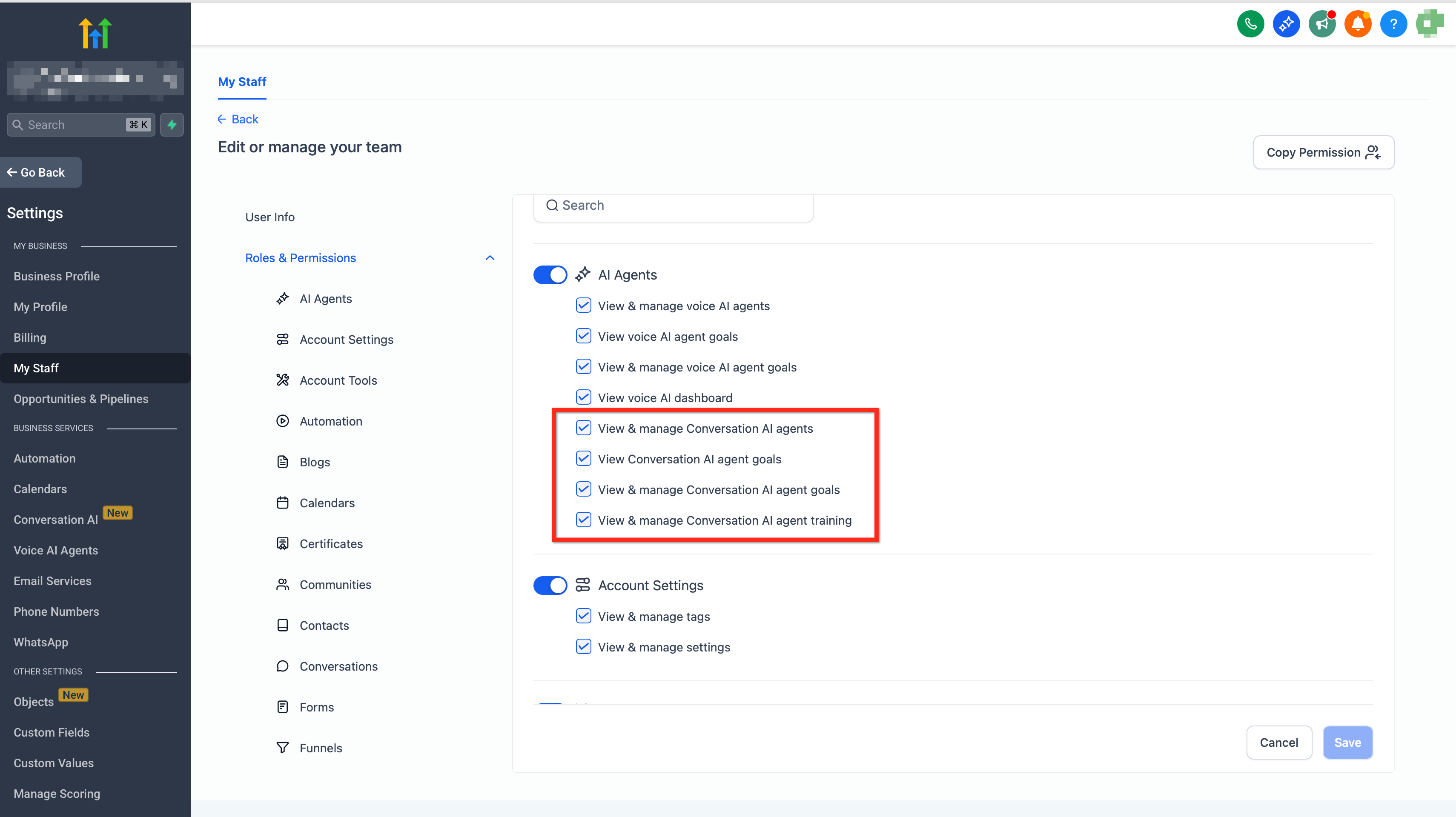Open Conversation AI in sidebar

coord(55,520)
